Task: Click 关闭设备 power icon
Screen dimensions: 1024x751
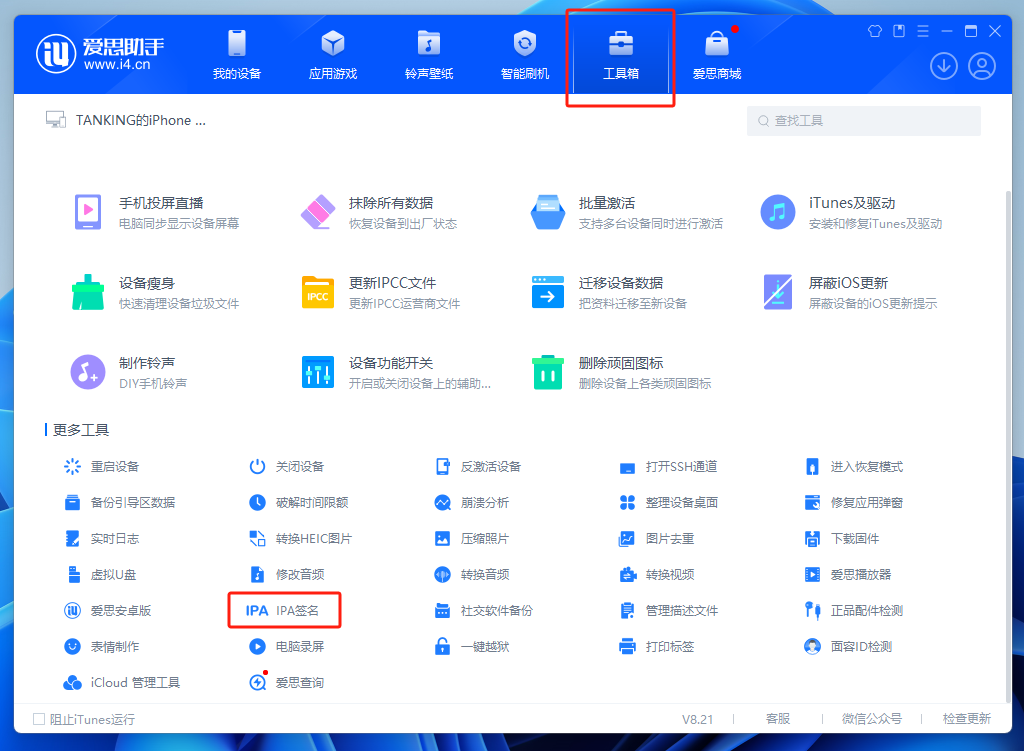Action: pyautogui.click(x=257, y=466)
